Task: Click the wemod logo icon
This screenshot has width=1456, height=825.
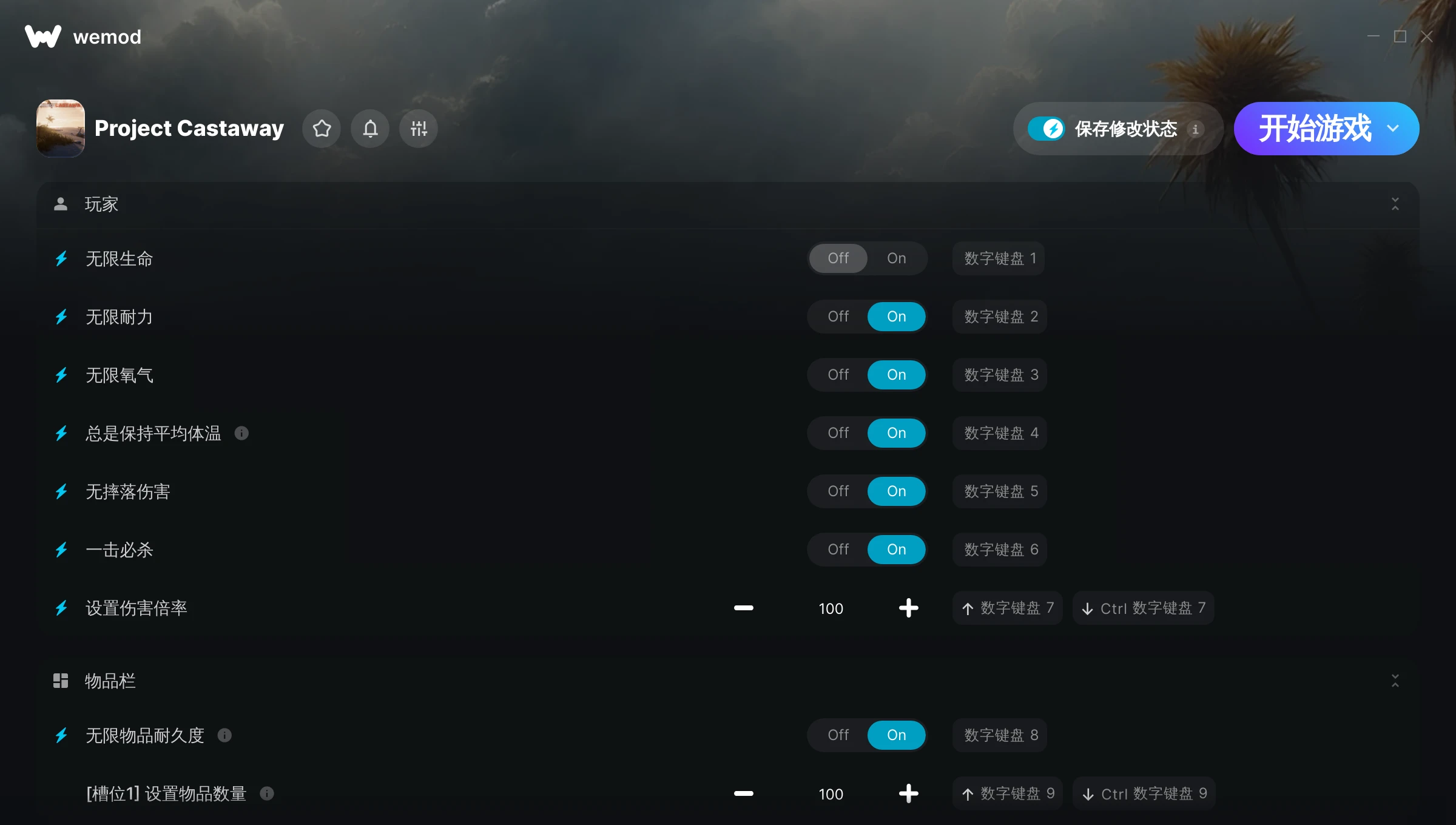Action: (42, 36)
